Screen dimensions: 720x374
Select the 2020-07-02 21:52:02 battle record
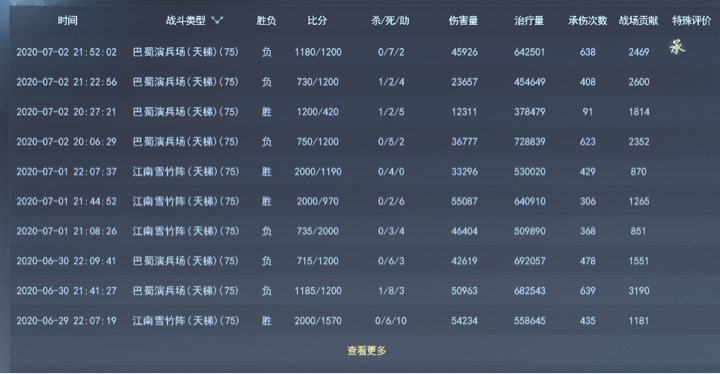(x=364, y=52)
